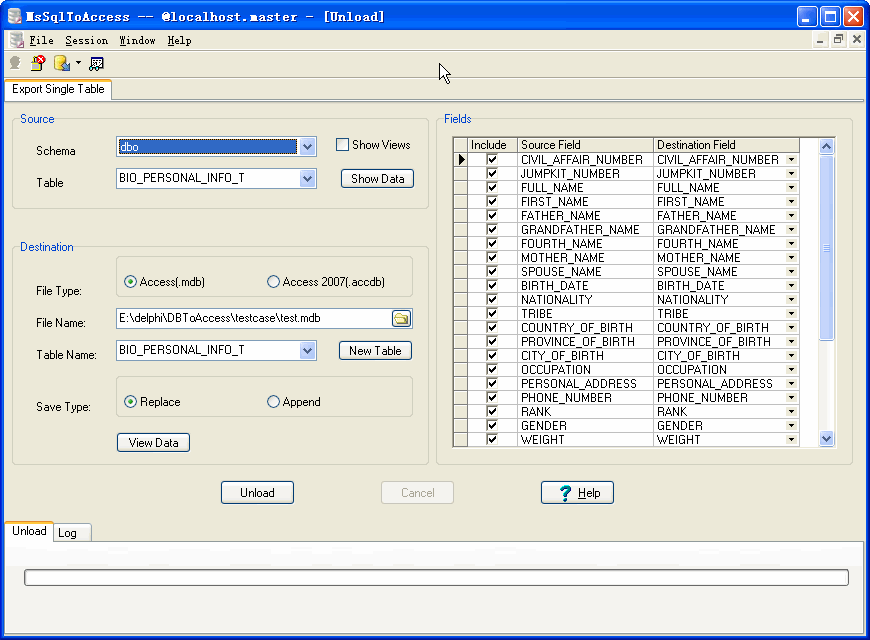Uncheck Include for CIVIL_AFFAIR_NUMBER
The image size is (870, 640).
(x=492, y=160)
